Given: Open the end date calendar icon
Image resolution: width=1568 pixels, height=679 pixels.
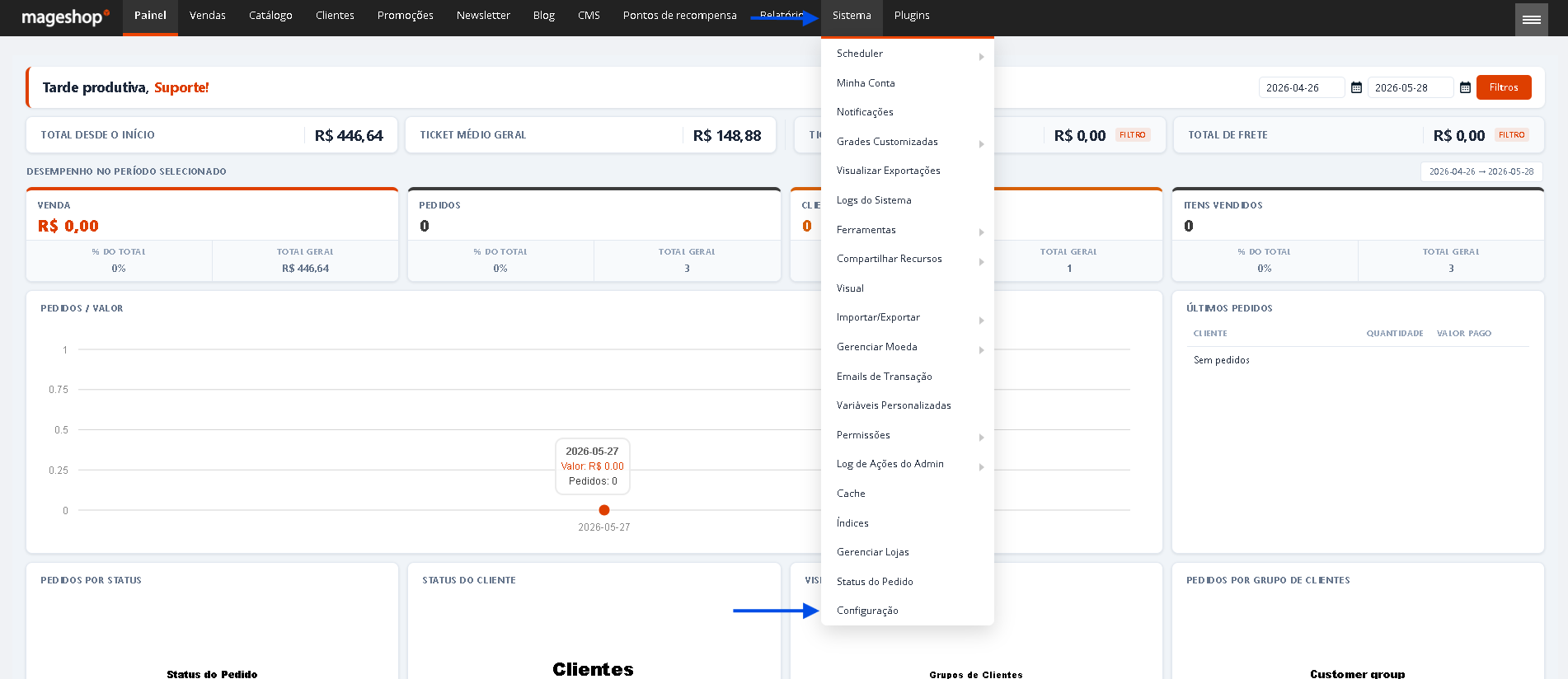Looking at the screenshot, I should click(1465, 87).
